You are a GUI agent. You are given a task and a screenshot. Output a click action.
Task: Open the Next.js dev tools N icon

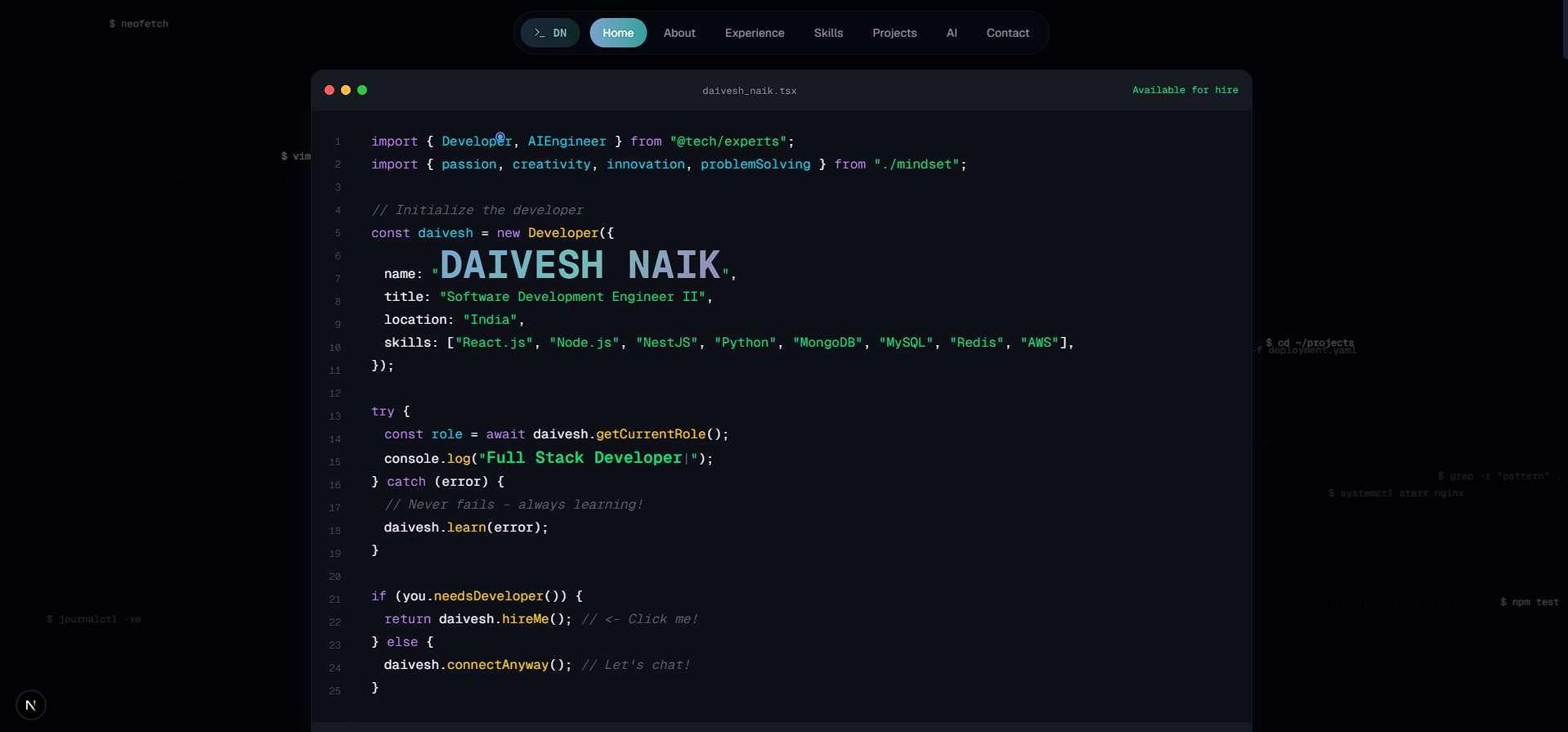point(31,705)
